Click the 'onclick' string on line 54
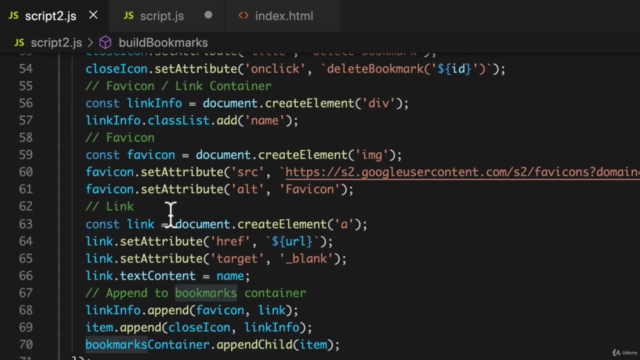This screenshot has height=360, width=640. pos(275,69)
